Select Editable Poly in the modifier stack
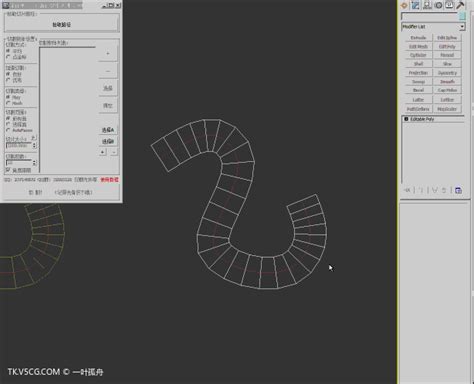 tap(422, 119)
